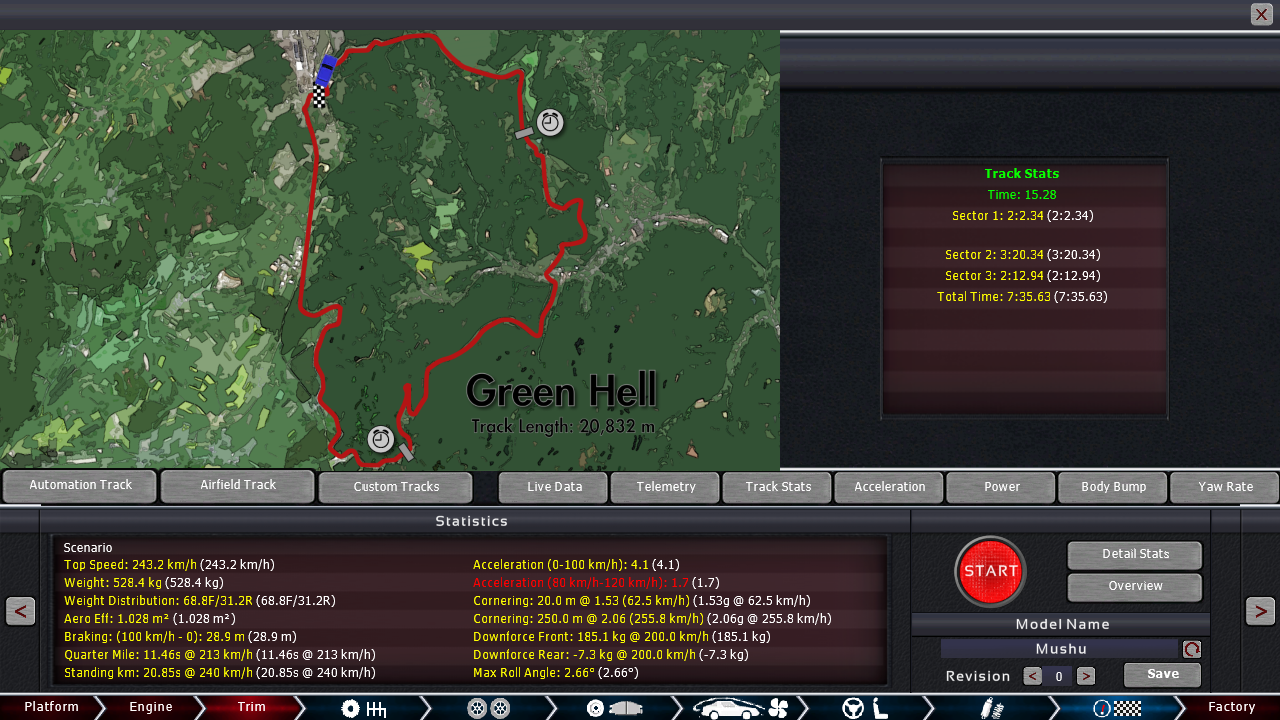Open the aerodynamics and cooling car icon
Image resolution: width=1280 pixels, height=720 pixels.
741,708
